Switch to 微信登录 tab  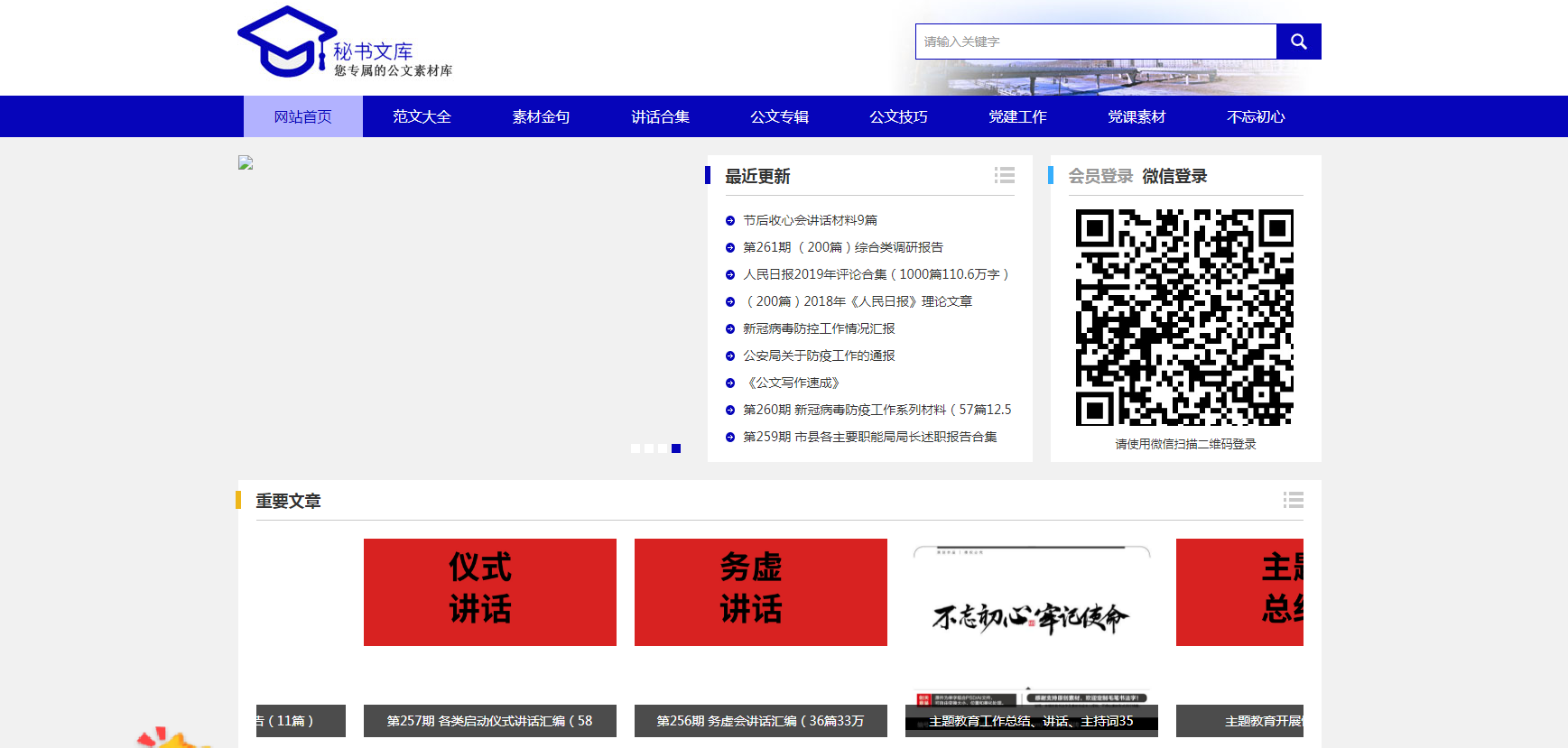pyautogui.click(x=1174, y=176)
